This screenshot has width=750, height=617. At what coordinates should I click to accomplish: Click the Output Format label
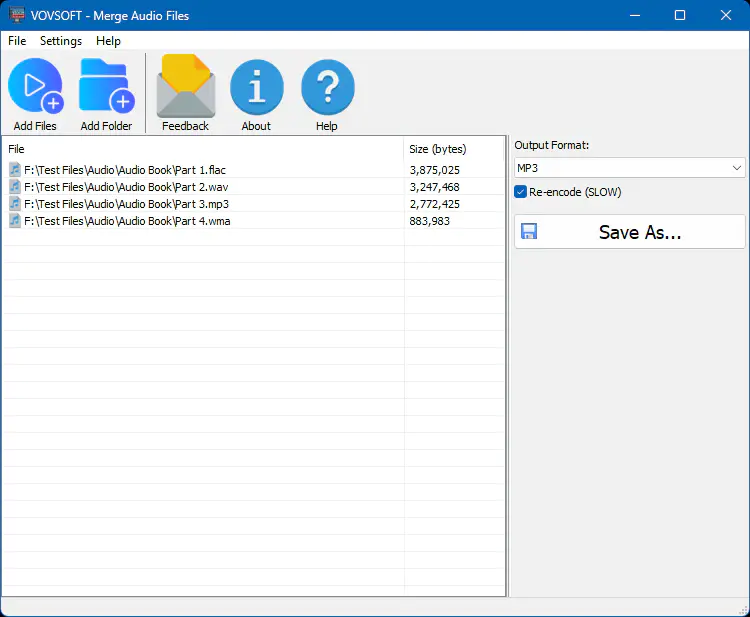pyautogui.click(x=551, y=145)
